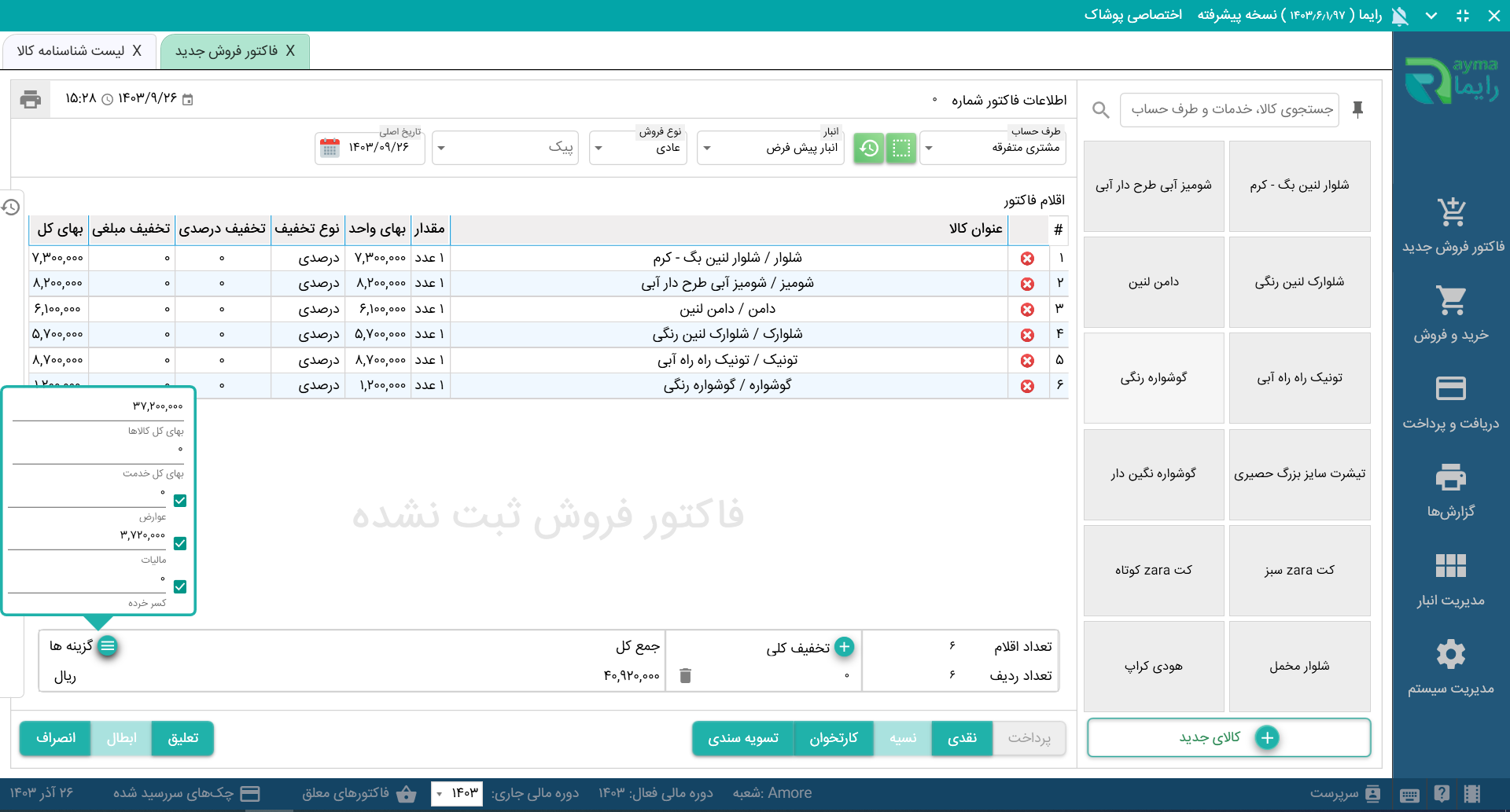Click the green selection box icon
This screenshot has height=812, width=1510.
pos(901,148)
